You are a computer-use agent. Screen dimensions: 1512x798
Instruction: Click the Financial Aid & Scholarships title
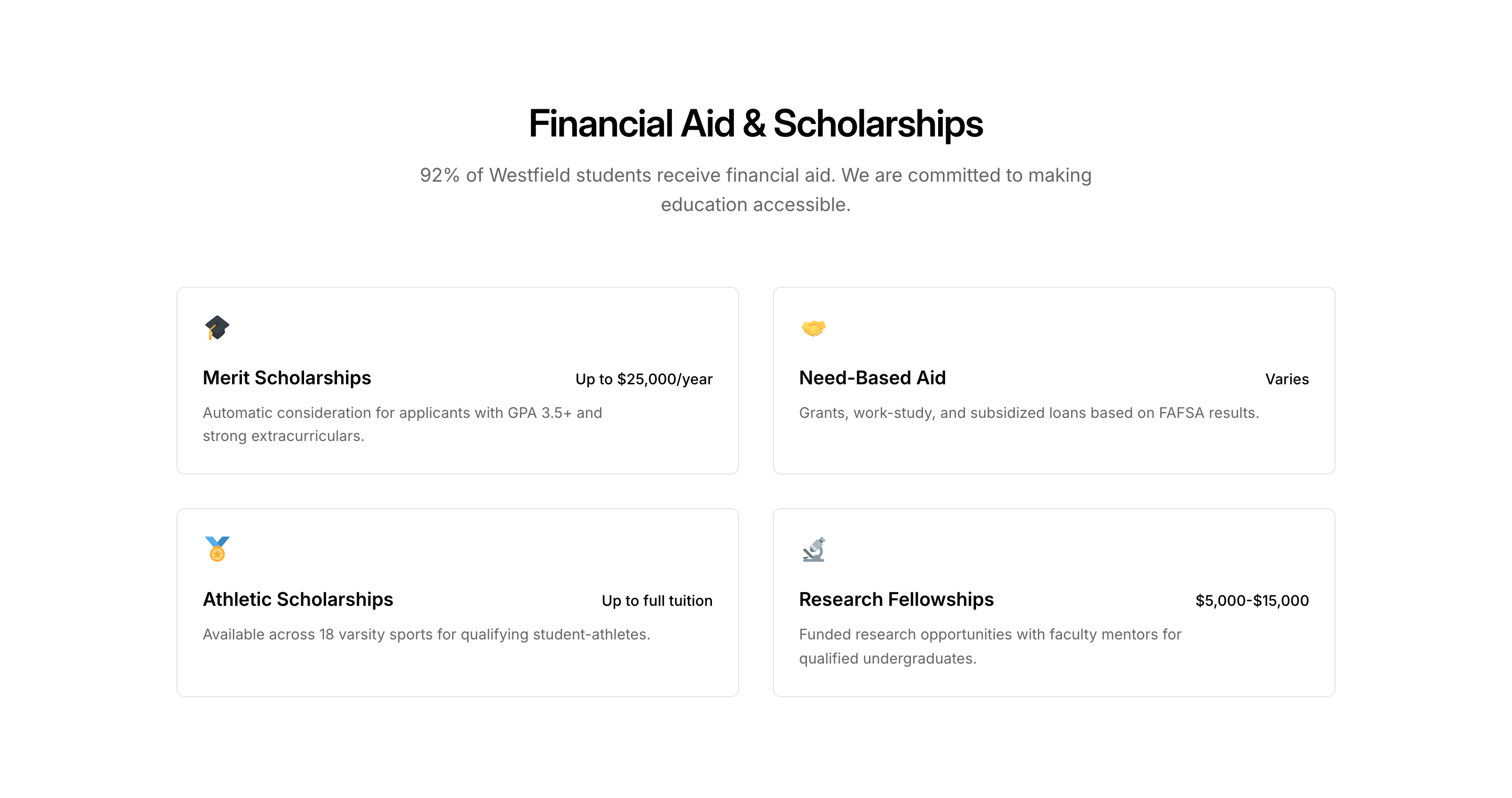[756, 124]
